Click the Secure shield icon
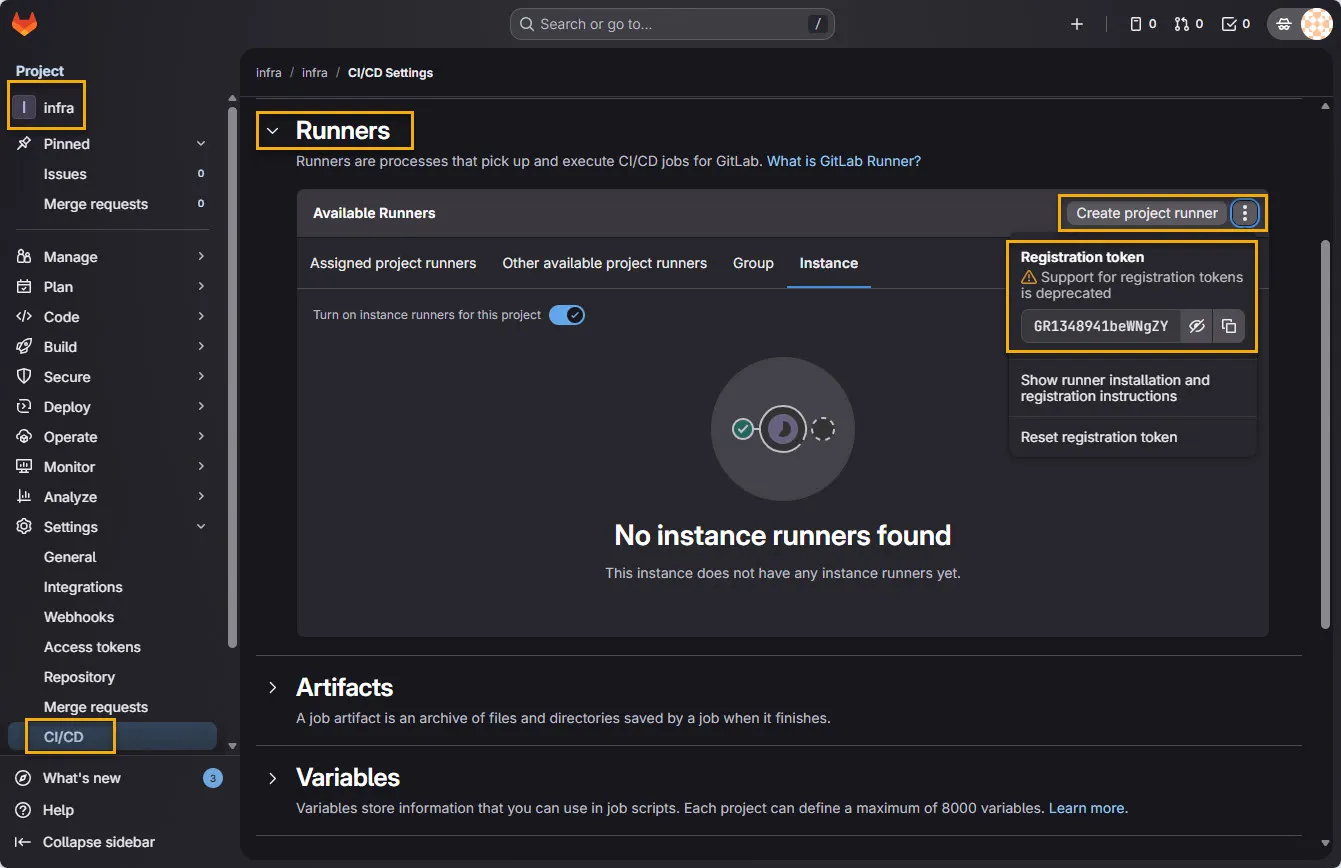Viewport: 1341px width, 868px height. 24,377
